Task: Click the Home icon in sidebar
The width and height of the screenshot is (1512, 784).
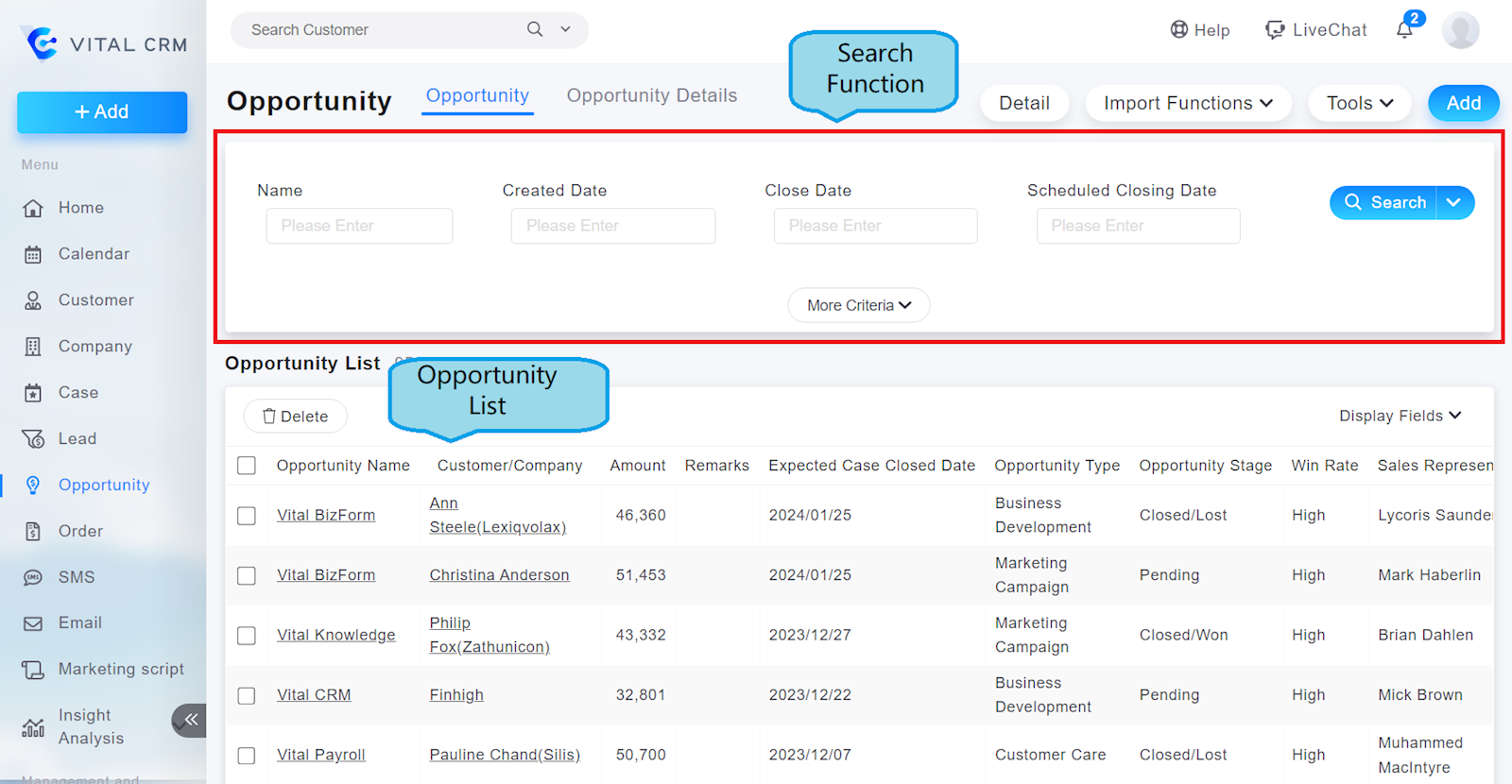Action: [x=33, y=209]
